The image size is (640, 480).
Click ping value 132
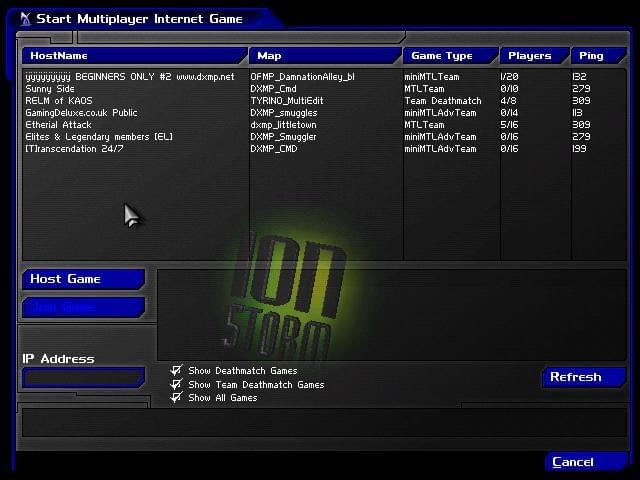[x=580, y=77]
